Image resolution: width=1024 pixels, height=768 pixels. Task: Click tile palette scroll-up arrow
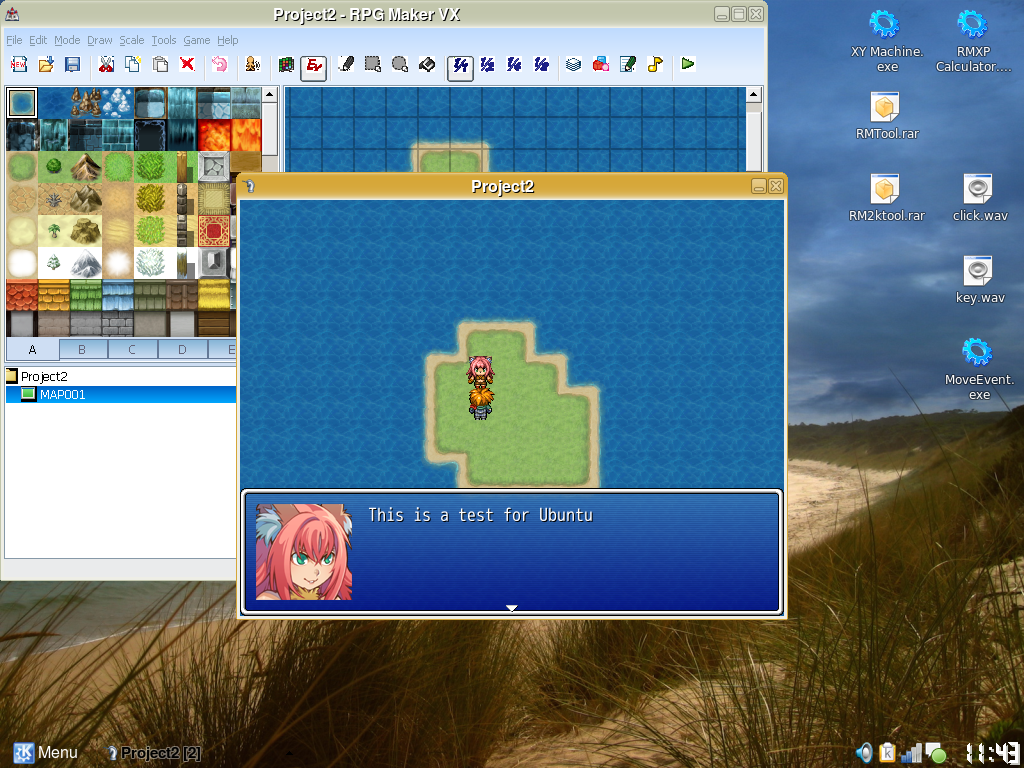coord(270,95)
